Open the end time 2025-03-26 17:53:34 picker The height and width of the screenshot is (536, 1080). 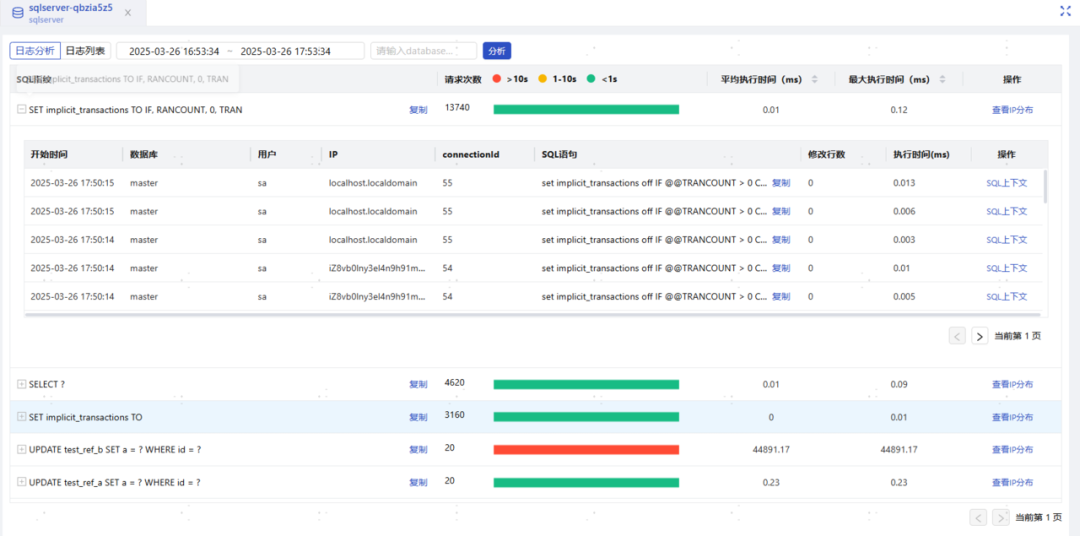coord(286,51)
